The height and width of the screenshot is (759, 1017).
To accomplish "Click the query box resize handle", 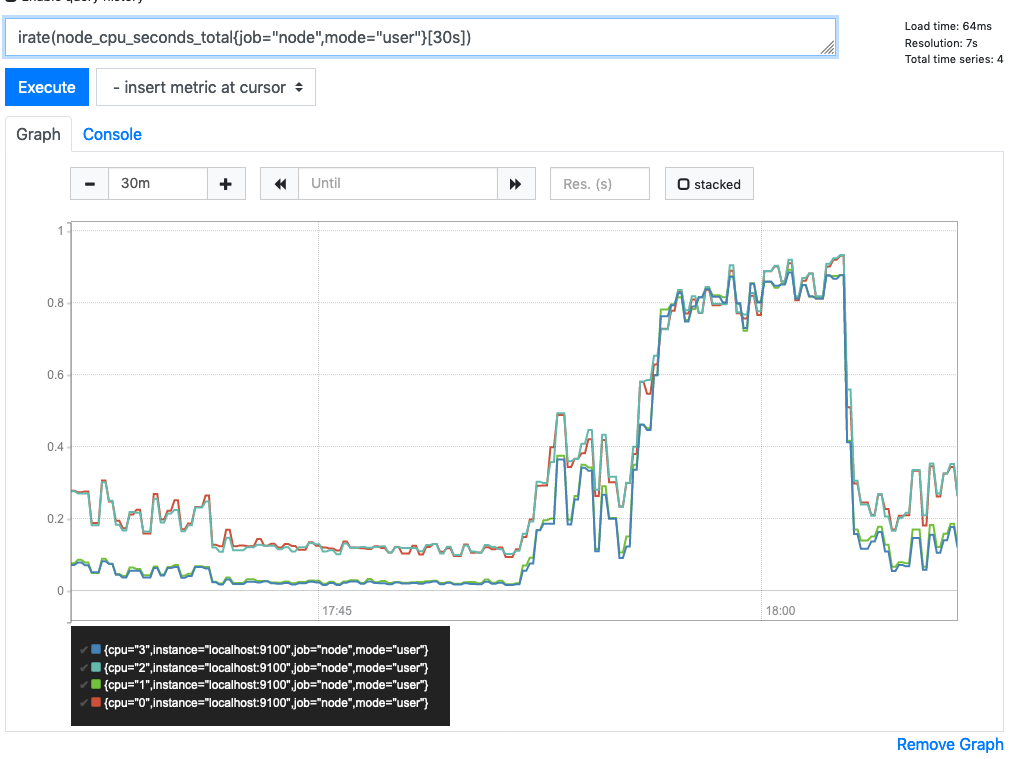I will pyautogui.click(x=827, y=47).
